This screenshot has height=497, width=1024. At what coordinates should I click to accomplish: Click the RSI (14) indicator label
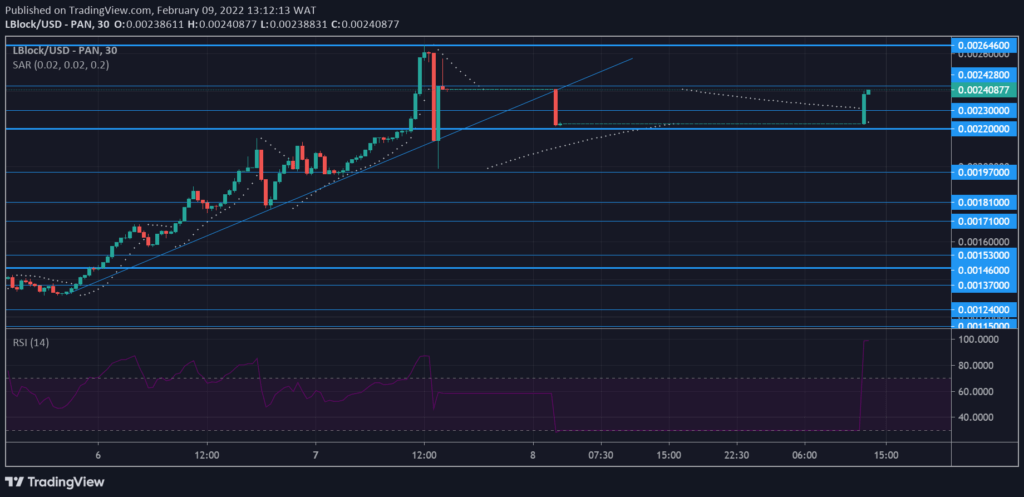coord(31,342)
